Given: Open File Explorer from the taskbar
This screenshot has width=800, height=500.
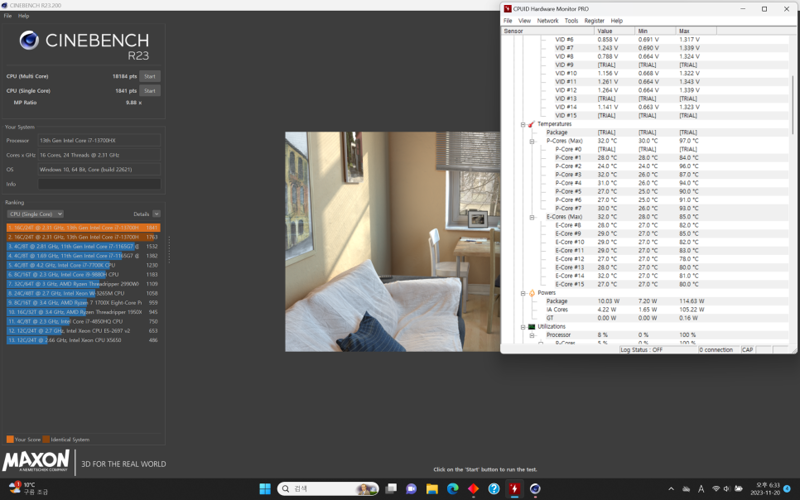Looking at the screenshot, I should pyautogui.click(x=432, y=489).
